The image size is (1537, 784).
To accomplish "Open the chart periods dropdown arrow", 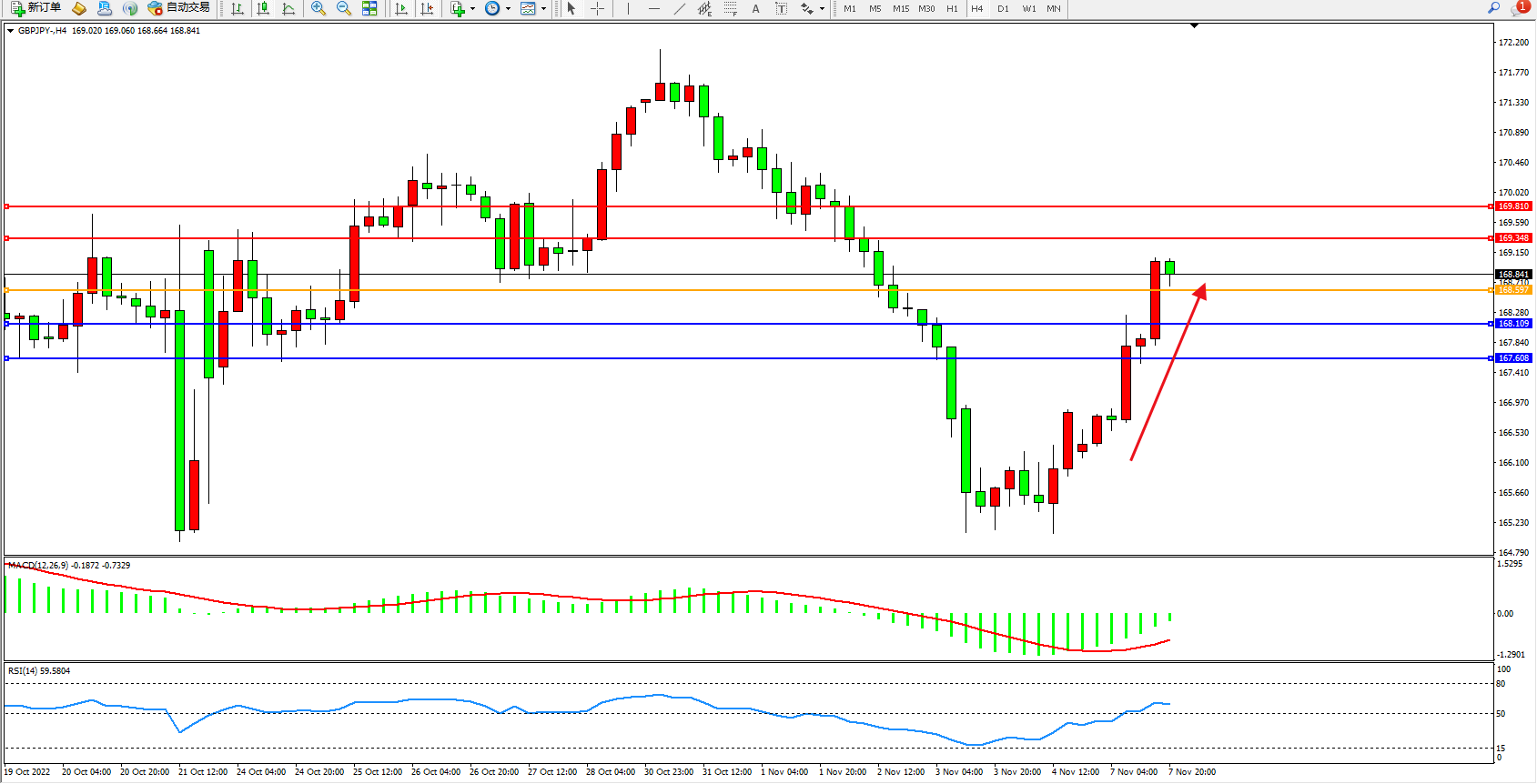I will pyautogui.click(x=507, y=8).
